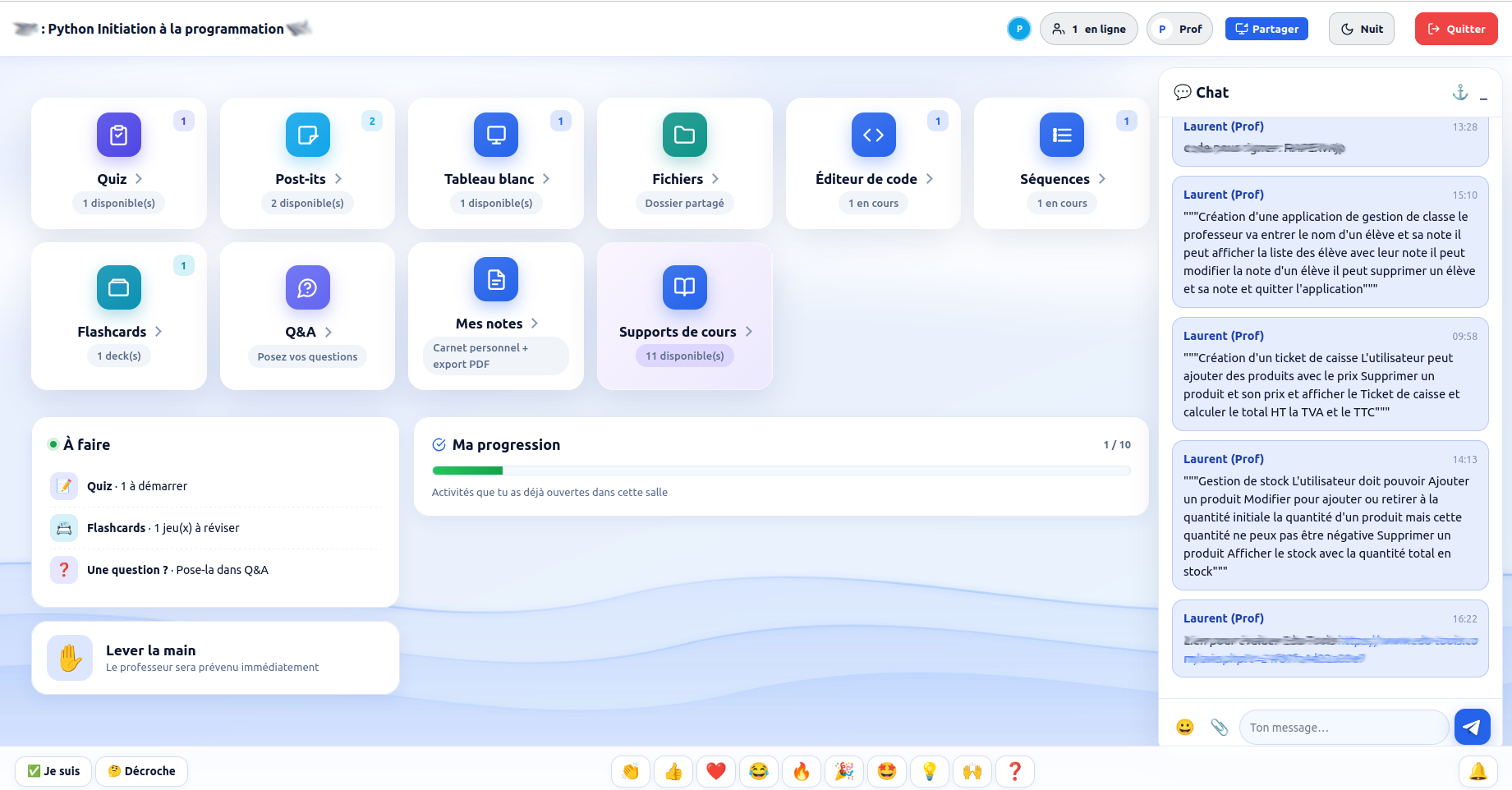This screenshot has height=790, width=1512.
Task: Open Une question item in À faire
Action: (x=215, y=570)
